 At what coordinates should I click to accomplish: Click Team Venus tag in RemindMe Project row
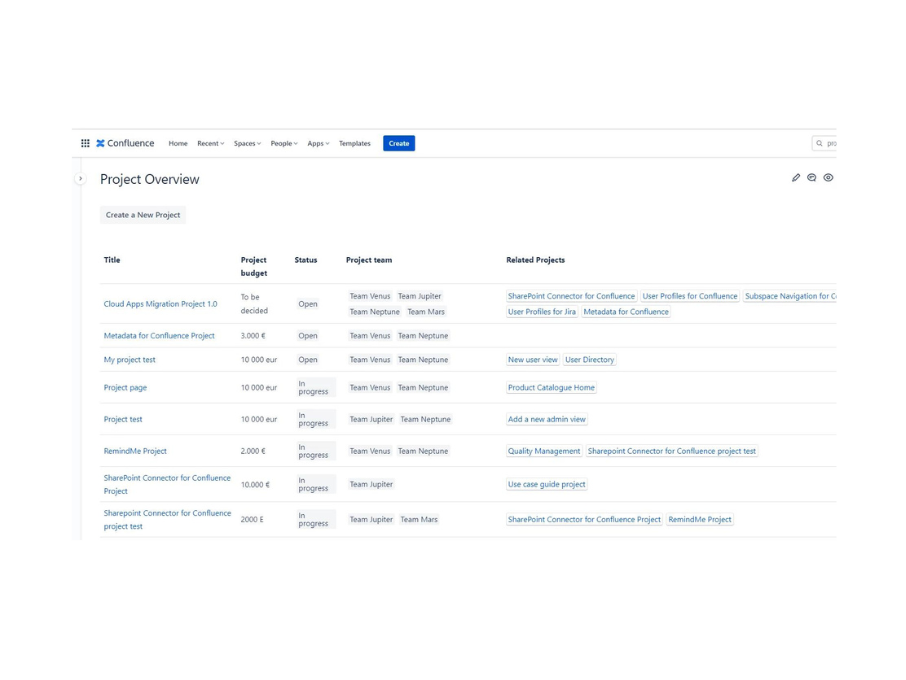tap(370, 451)
